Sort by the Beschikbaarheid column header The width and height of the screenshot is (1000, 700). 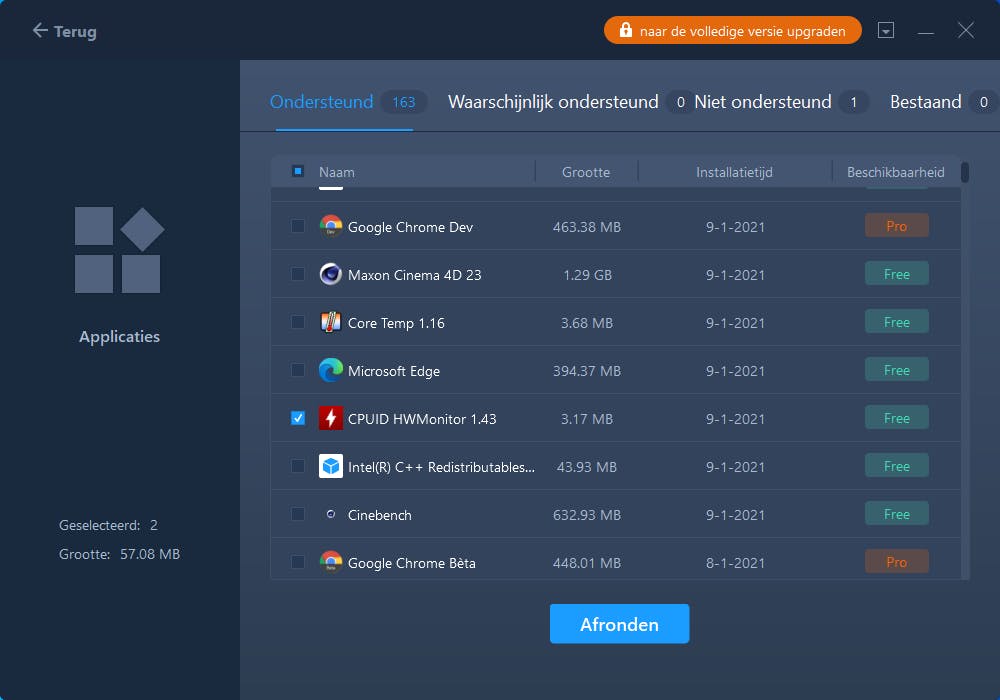pyautogui.click(x=895, y=172)
